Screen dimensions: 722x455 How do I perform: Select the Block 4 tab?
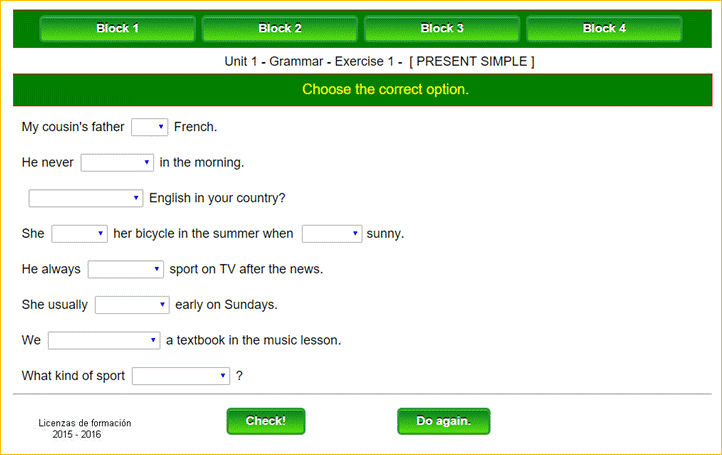604,29
